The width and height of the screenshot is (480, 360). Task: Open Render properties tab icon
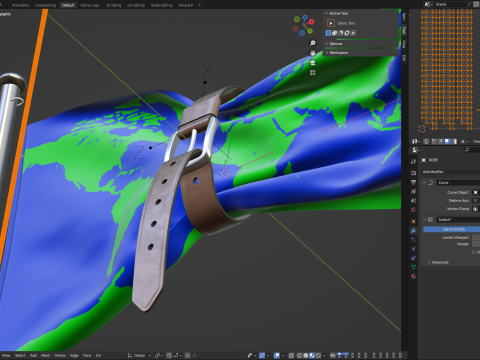[x=413, y=173]
